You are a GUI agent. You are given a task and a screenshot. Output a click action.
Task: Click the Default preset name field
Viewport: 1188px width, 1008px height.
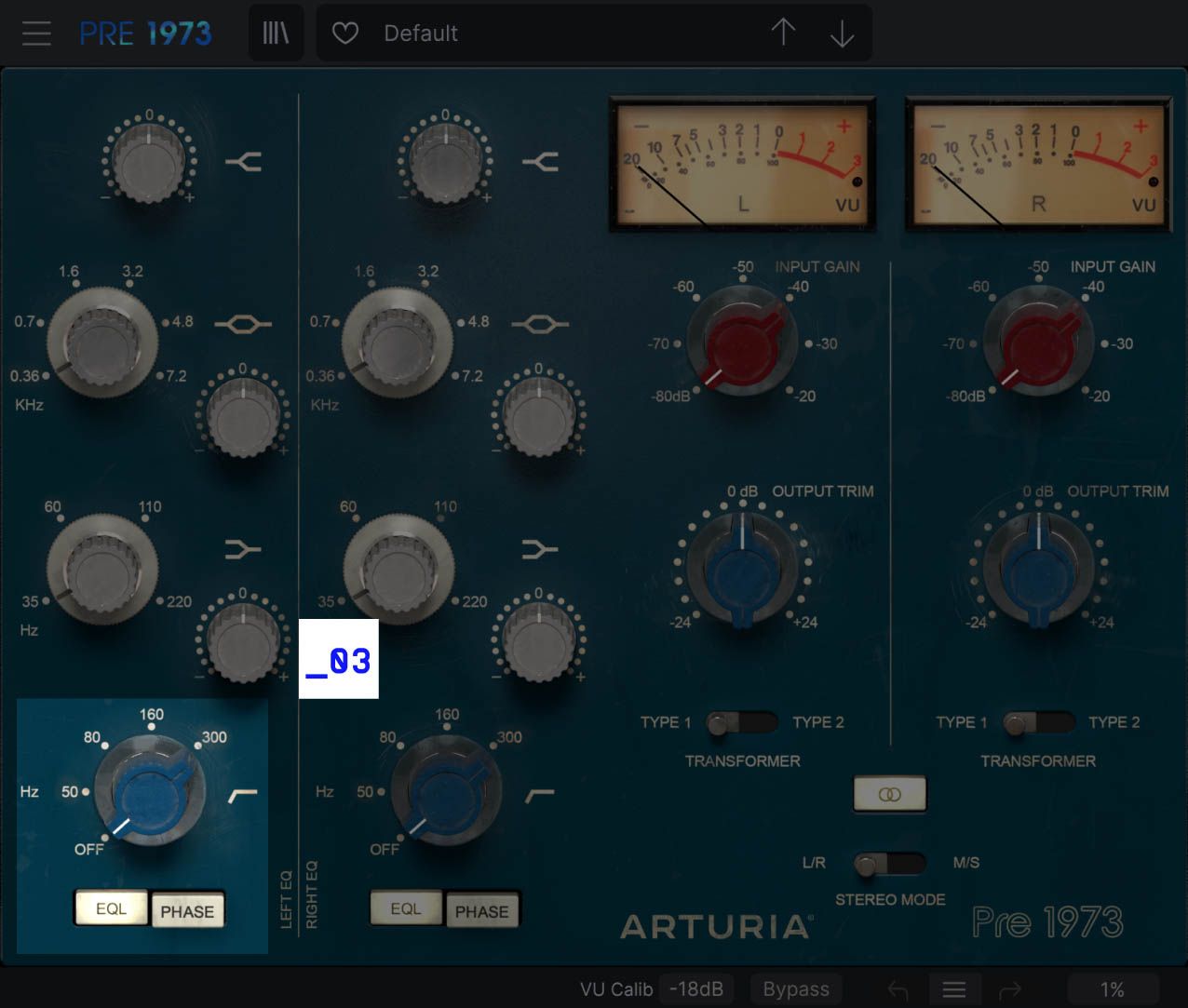click(x=421, y=34)
